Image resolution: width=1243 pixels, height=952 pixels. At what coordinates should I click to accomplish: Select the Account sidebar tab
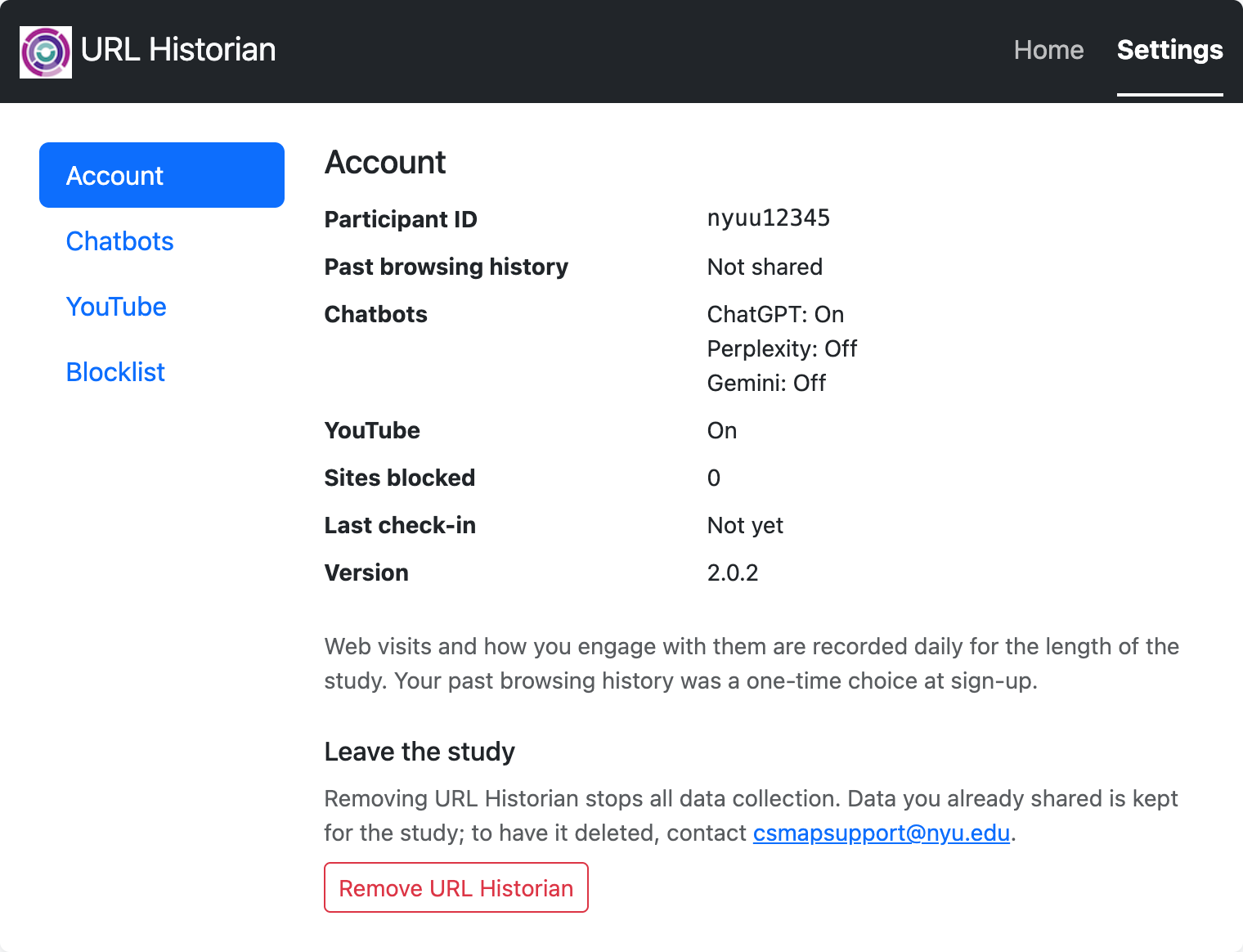pyautogui.click(x=162, y=175)
